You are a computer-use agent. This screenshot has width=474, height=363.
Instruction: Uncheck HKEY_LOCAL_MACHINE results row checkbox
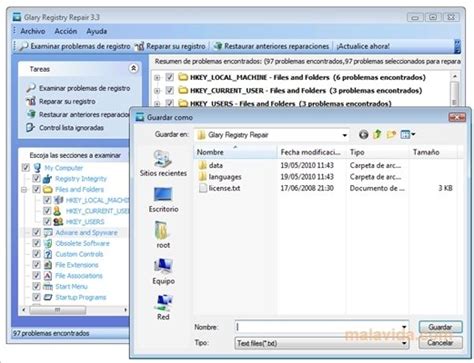pos(170,77)
